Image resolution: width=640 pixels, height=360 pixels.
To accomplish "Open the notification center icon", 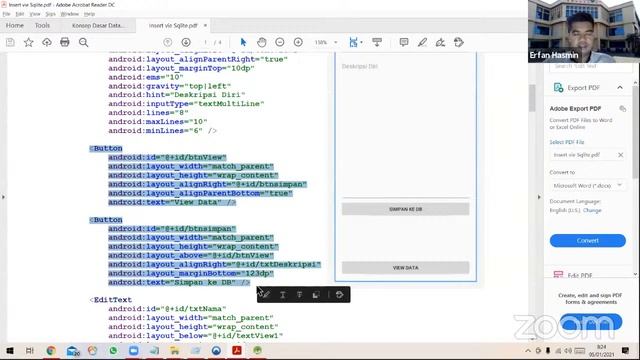I will click(x=625, y=351).
